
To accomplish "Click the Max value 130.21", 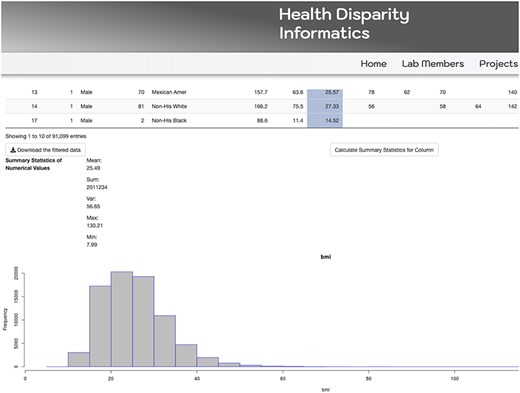I will (95, 226).
